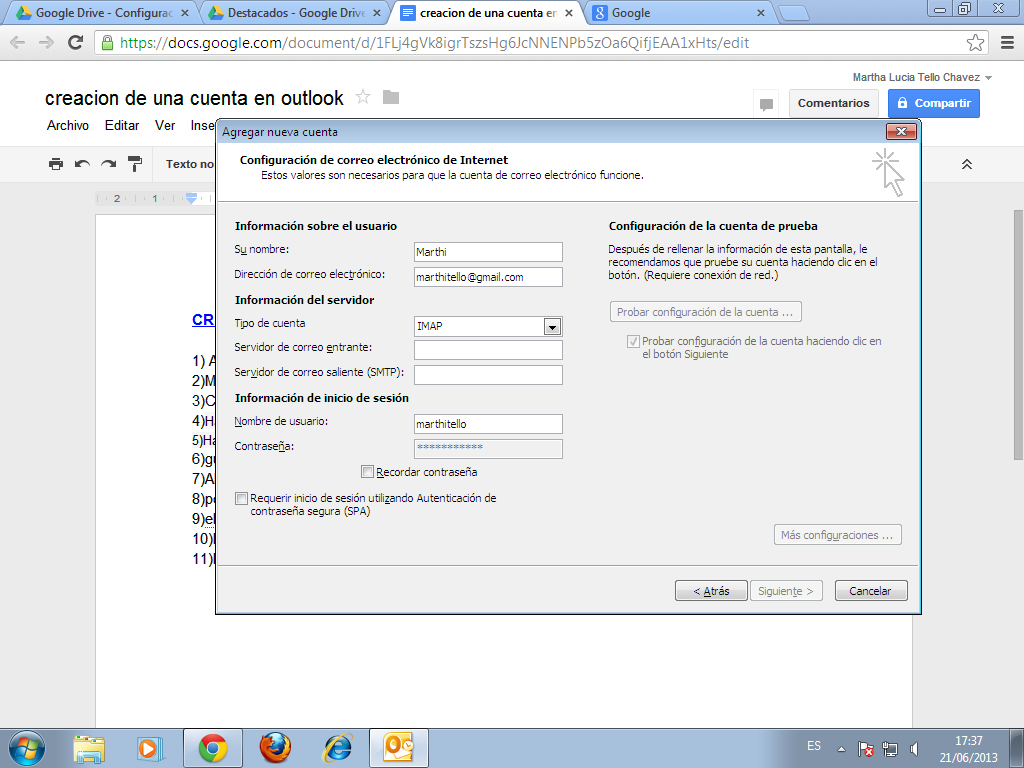Open the folder icon next to title
The height and width of the screenshot is (768, 1024).
391,97
